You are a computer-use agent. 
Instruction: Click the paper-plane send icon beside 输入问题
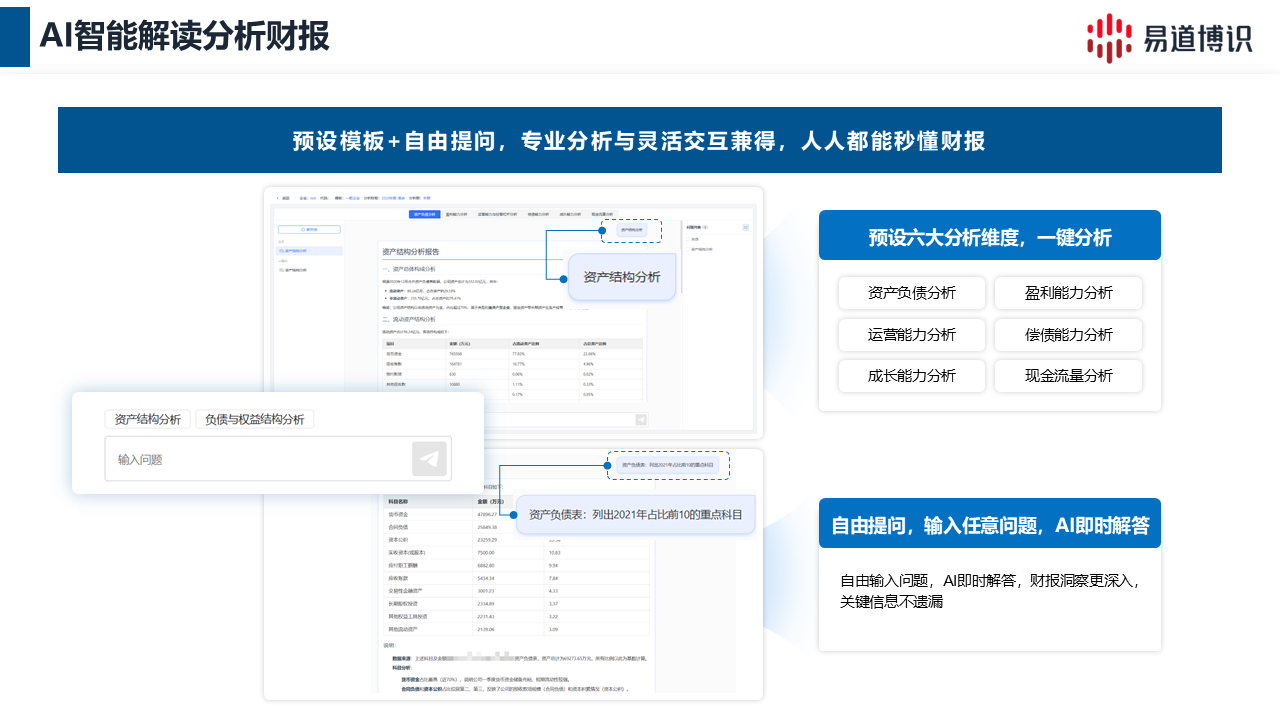[x=429, y=459]
